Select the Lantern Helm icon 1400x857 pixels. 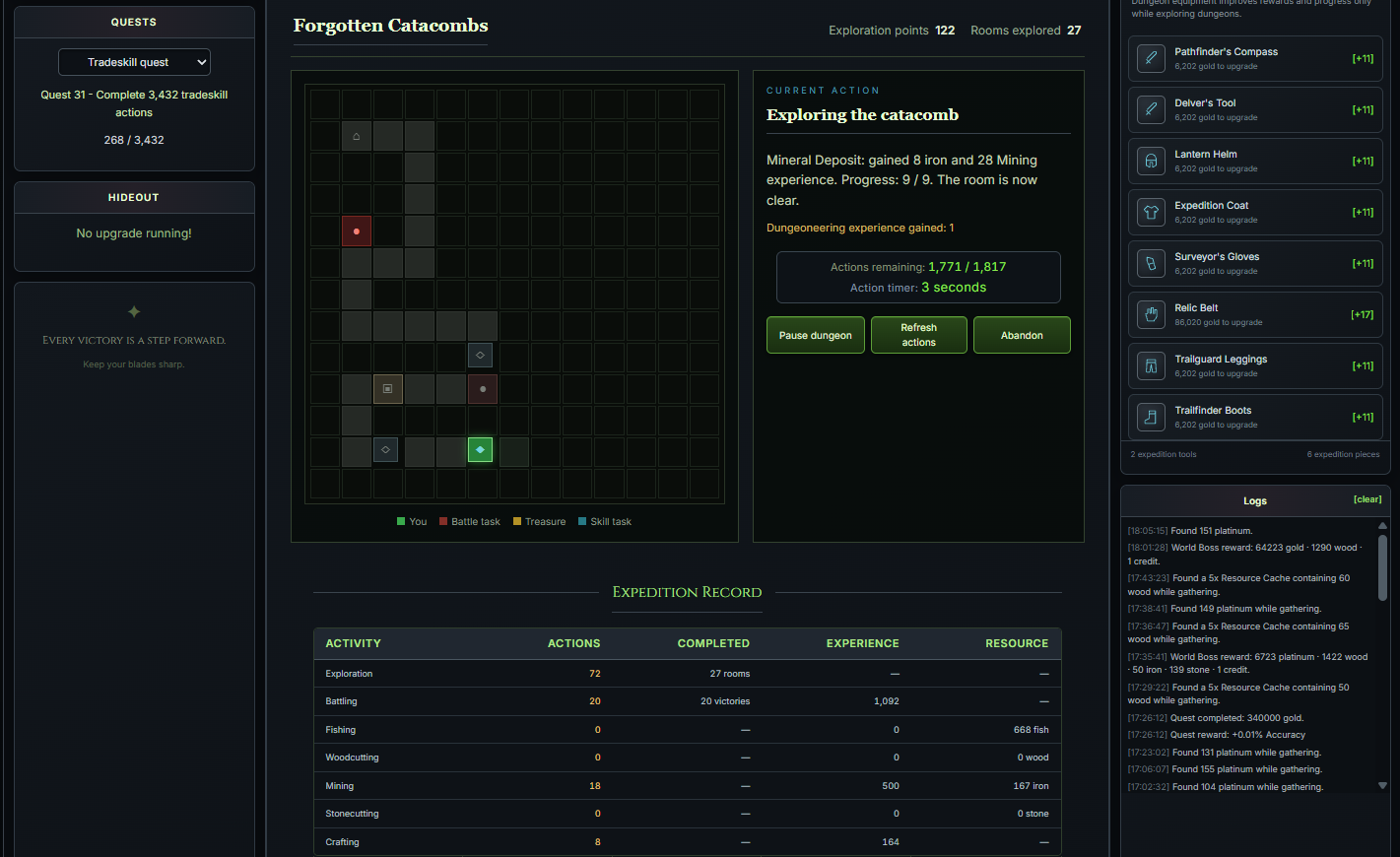click(x=1151, y=161)
